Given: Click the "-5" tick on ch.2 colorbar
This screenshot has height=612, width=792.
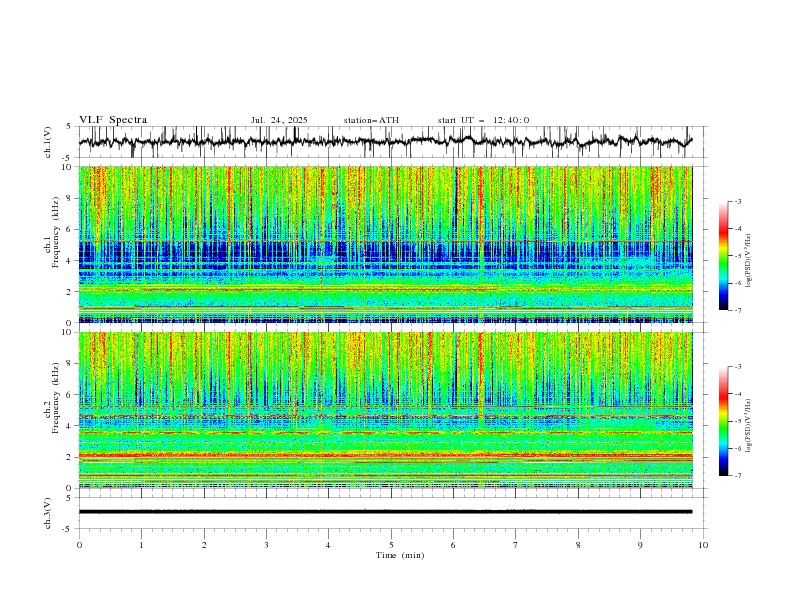Looking at the screenshot, I should [x=737, y=421].
